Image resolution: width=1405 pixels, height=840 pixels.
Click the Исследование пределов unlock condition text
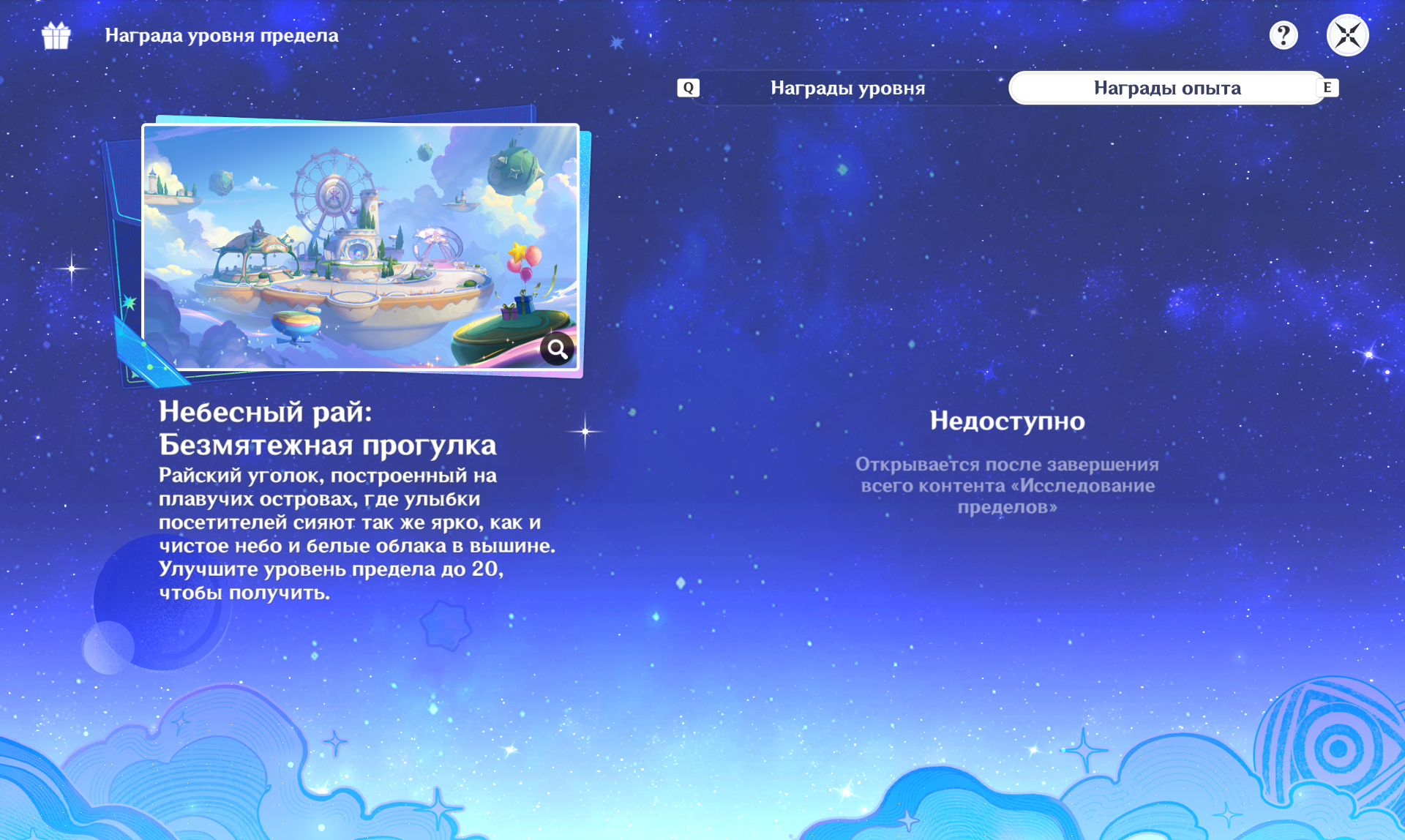point(1007,485)
